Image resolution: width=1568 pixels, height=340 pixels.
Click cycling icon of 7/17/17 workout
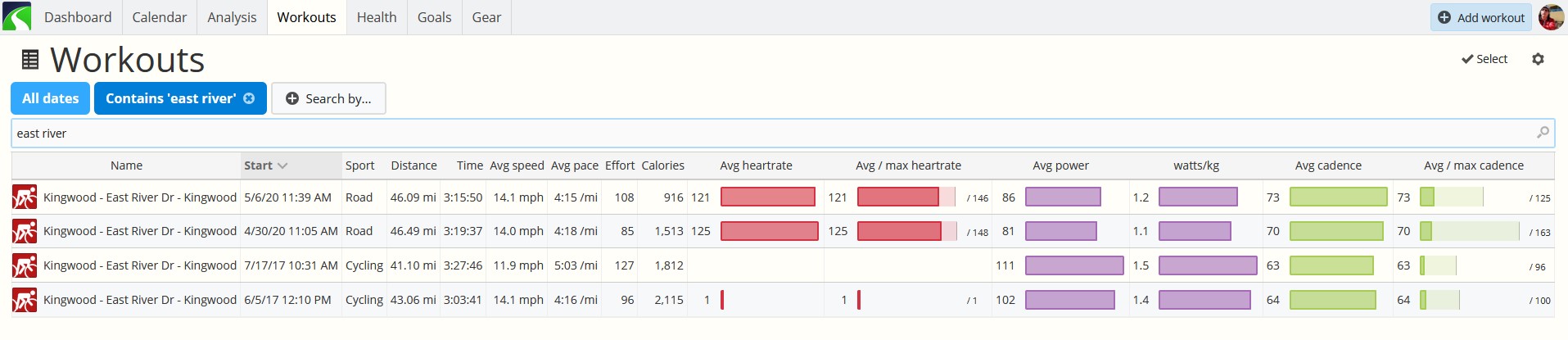point(25,265)
